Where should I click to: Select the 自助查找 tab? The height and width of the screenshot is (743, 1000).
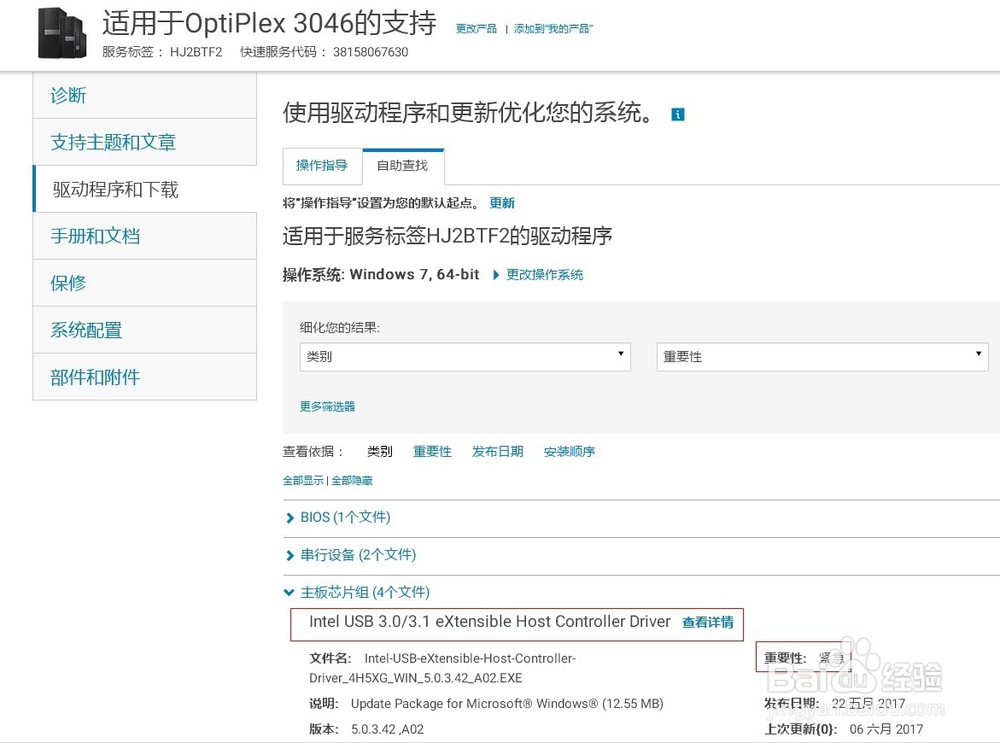click(x=402, y=166)
